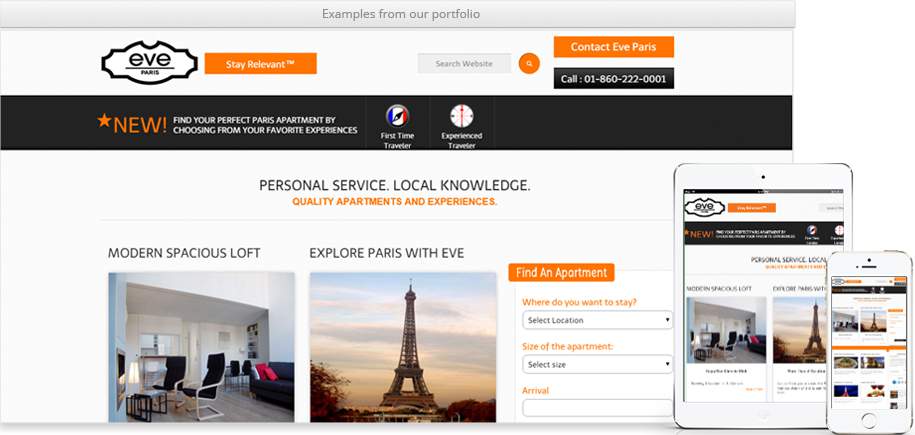This screenshot has width=915, height=435.
Task: Click the 'Arrival' label
Action: click(536, 391)
